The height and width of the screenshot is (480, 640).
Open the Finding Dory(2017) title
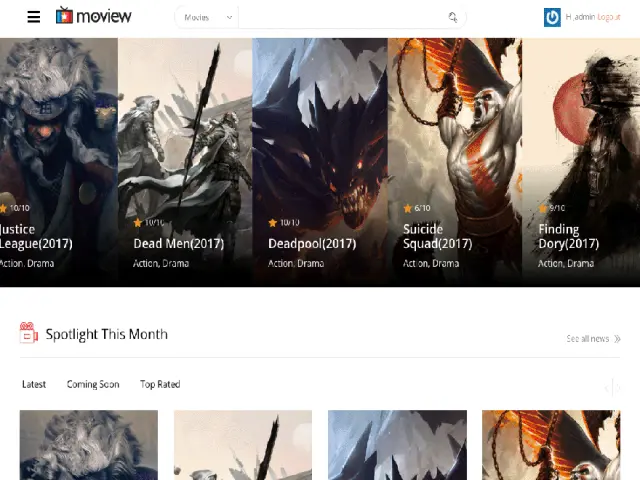click(x=569, y=236)
